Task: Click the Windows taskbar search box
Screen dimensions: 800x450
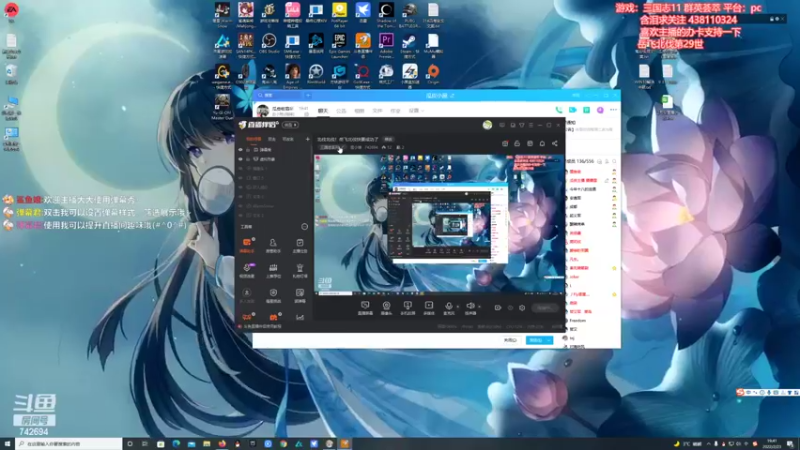Action: coord(68,444)
